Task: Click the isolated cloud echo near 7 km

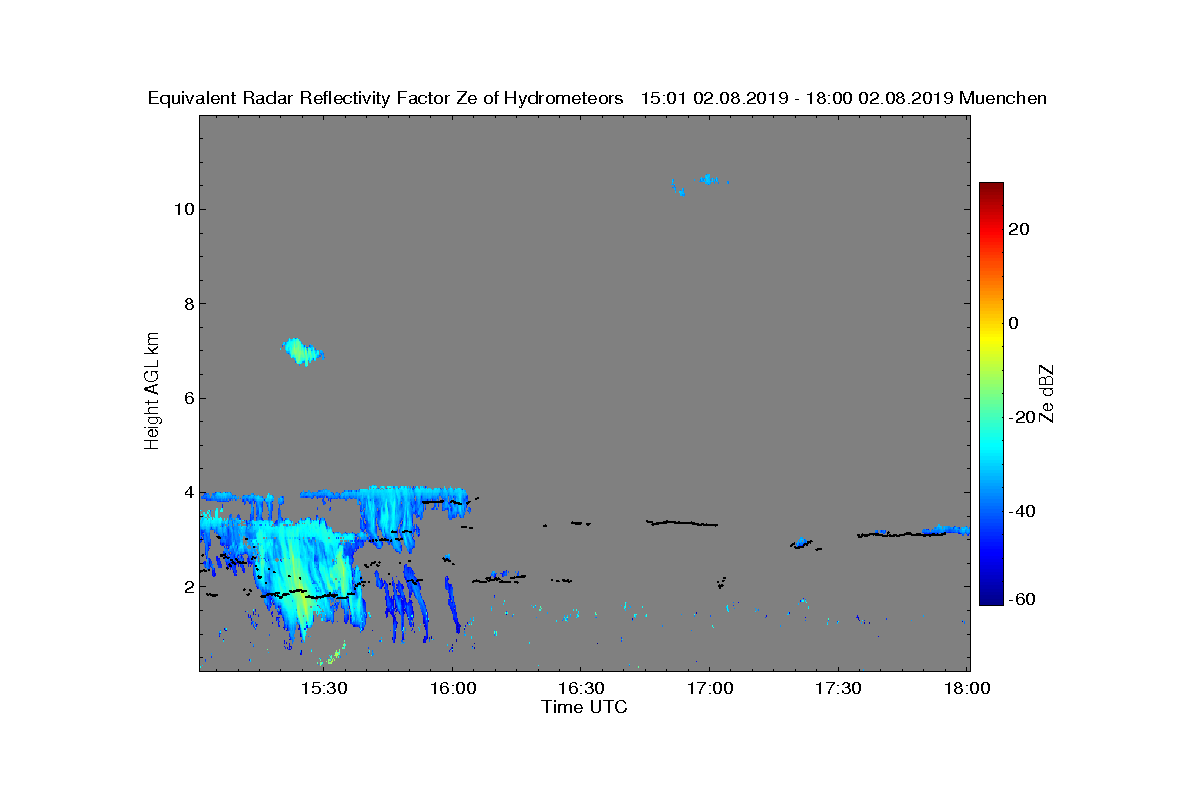Action: (302, 351)
